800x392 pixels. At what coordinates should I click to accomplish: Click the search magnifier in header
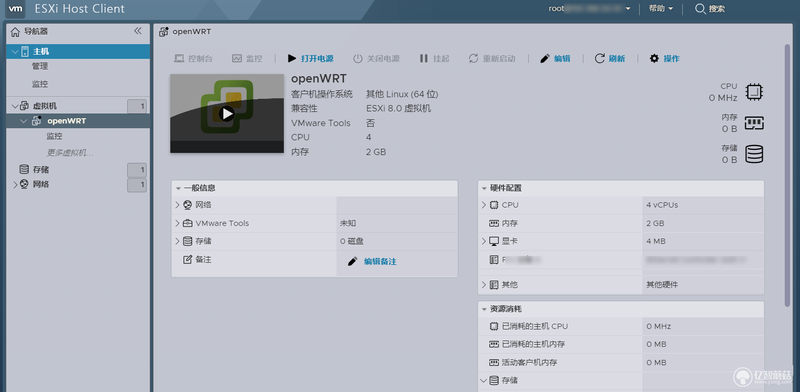tap(701, 9)
